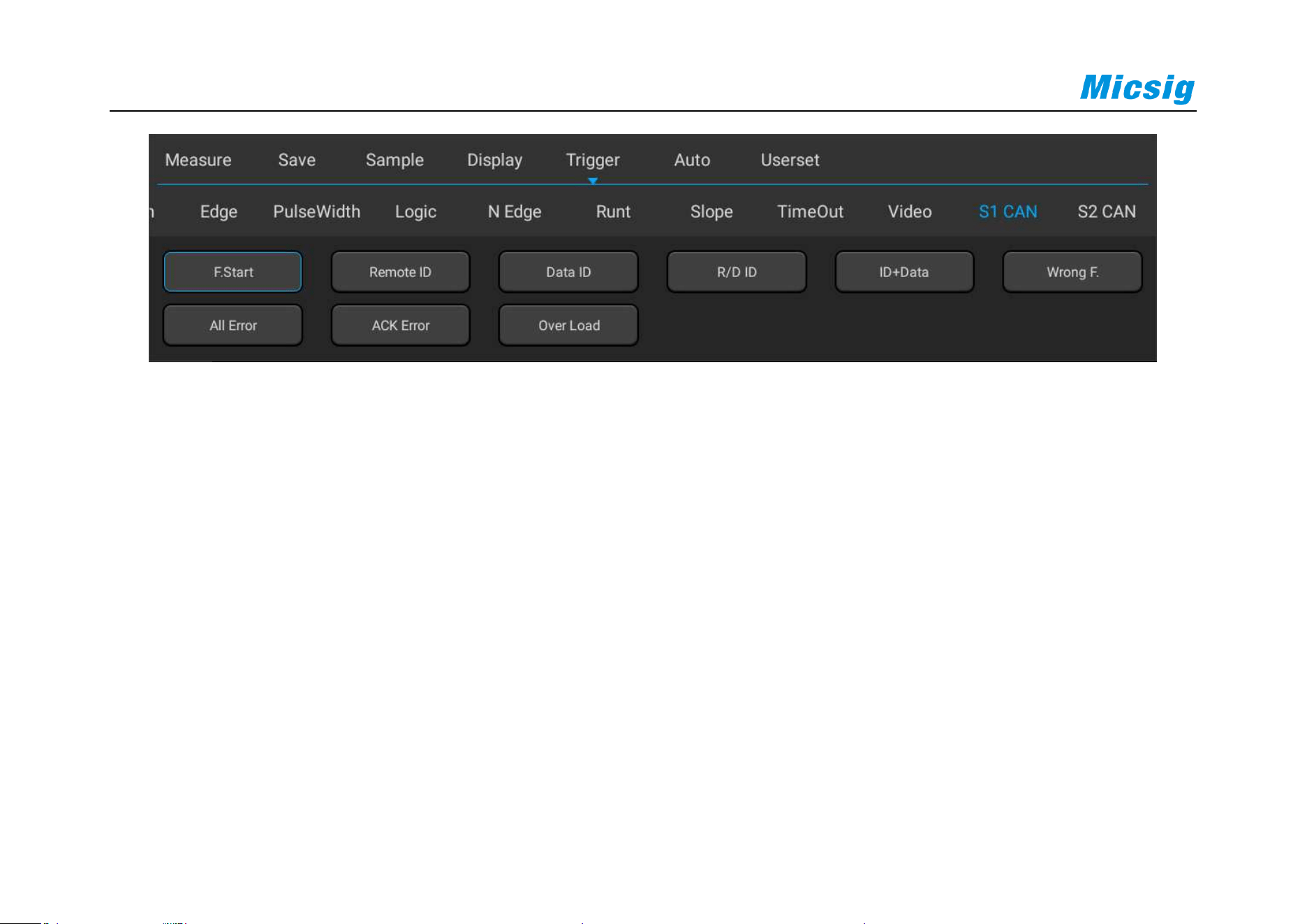Open the Sample menu
The width and height of the screenshot is (1307, 924).
pos(394,161)
